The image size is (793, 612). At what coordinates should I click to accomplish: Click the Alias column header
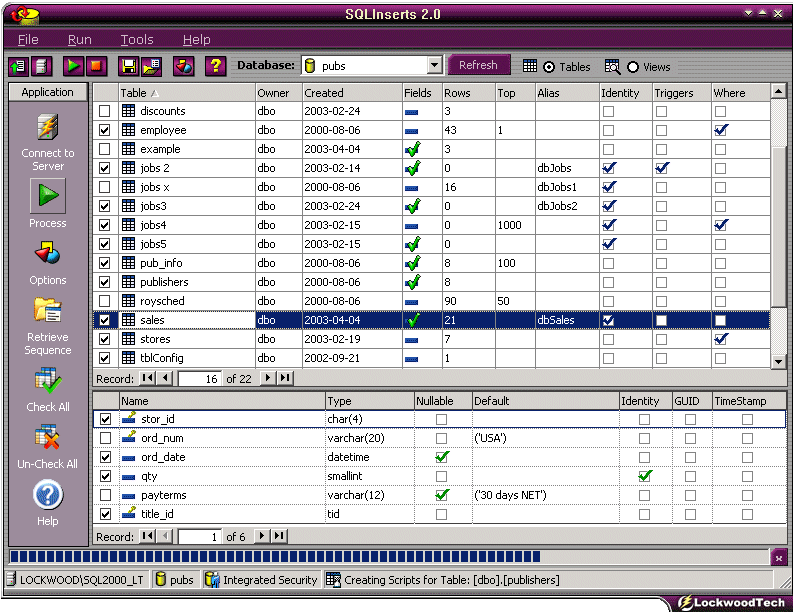[566, 93]
